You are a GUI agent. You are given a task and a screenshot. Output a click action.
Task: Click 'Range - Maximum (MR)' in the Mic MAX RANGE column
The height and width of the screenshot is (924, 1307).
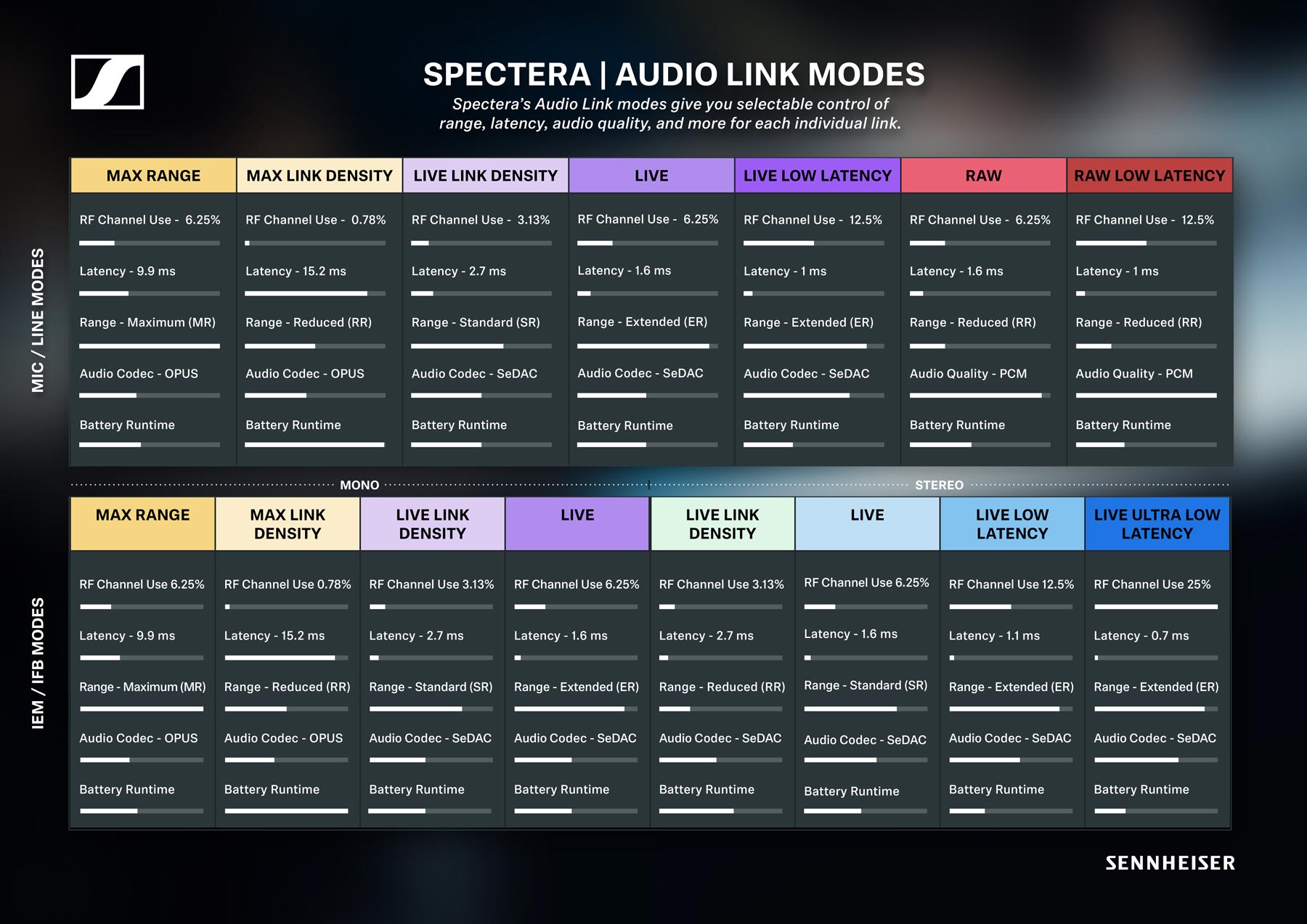point(147,322)
